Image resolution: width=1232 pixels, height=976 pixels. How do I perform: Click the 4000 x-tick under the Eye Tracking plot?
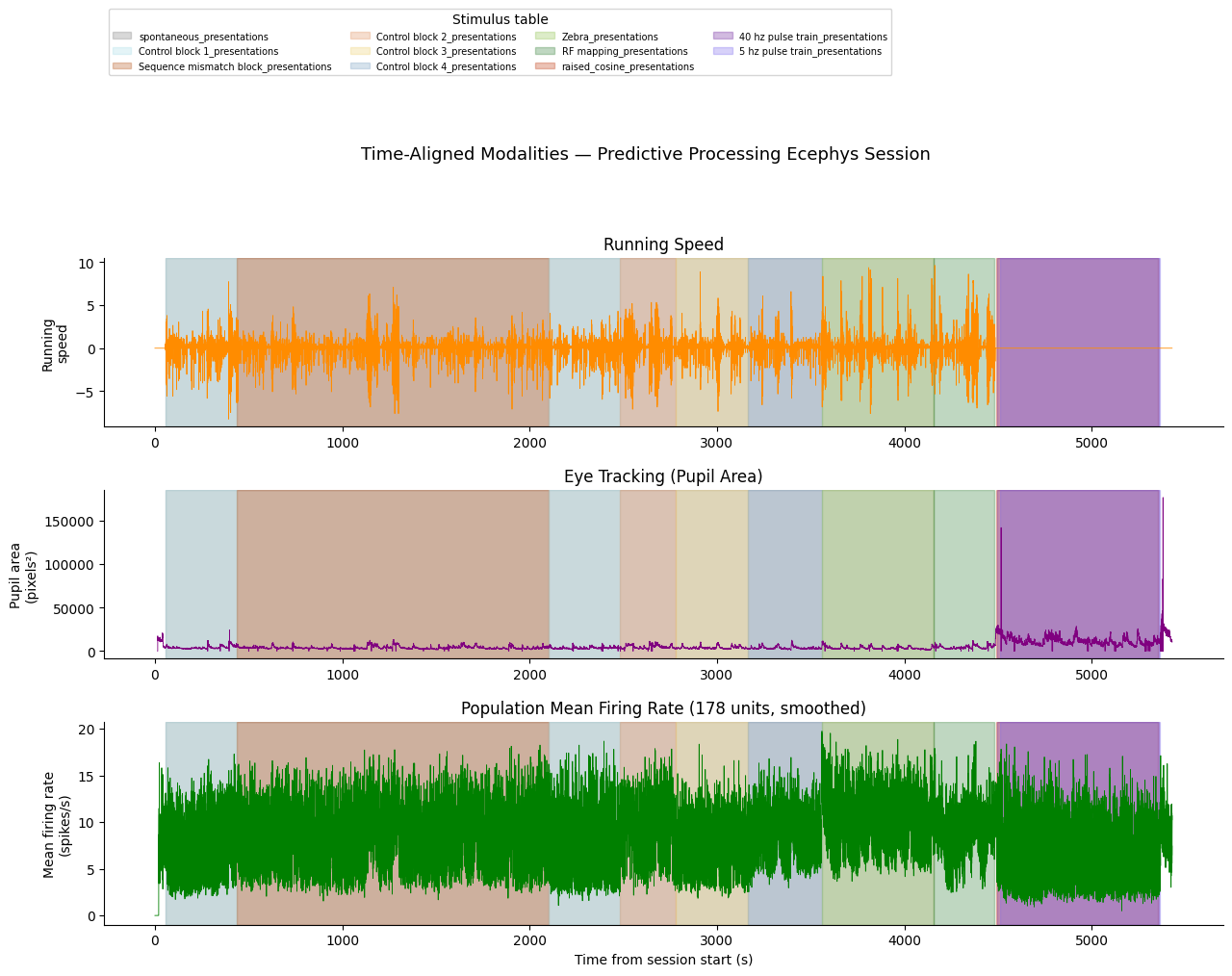click(x=905, y=675)
